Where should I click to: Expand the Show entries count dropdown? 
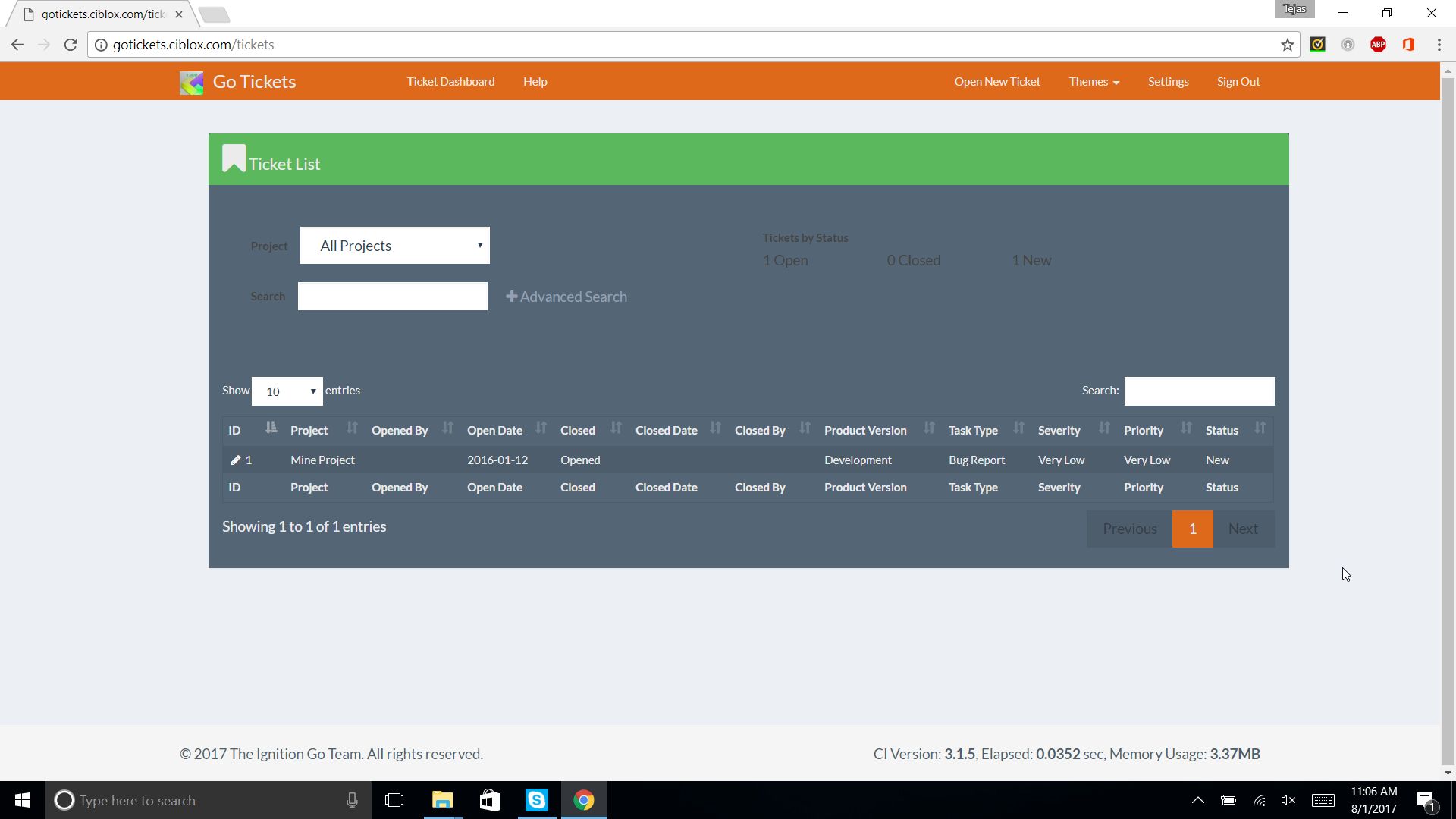pyautogui.click(x=287, y=391)
